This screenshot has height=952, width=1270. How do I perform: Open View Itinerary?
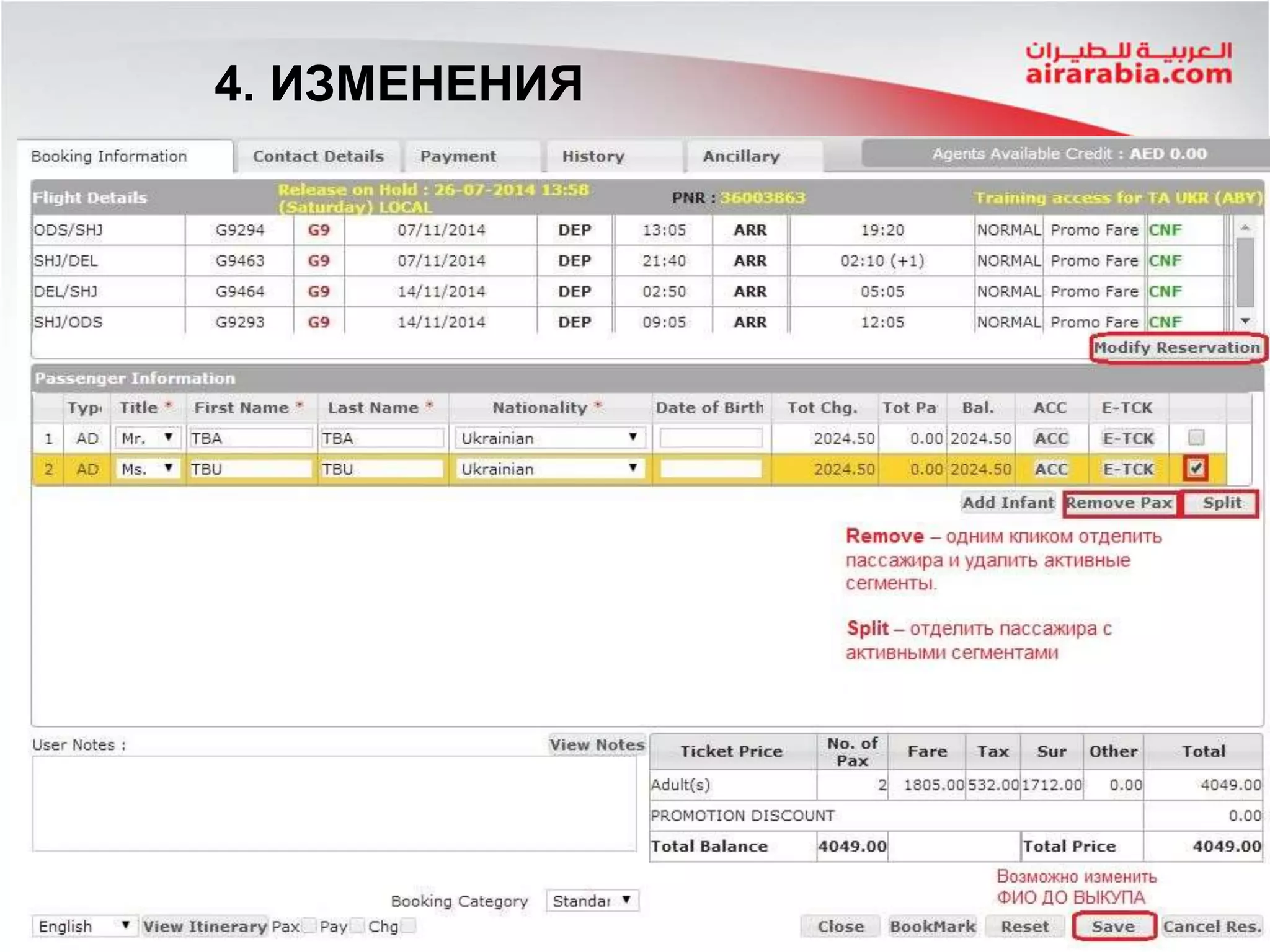[205, 926]
